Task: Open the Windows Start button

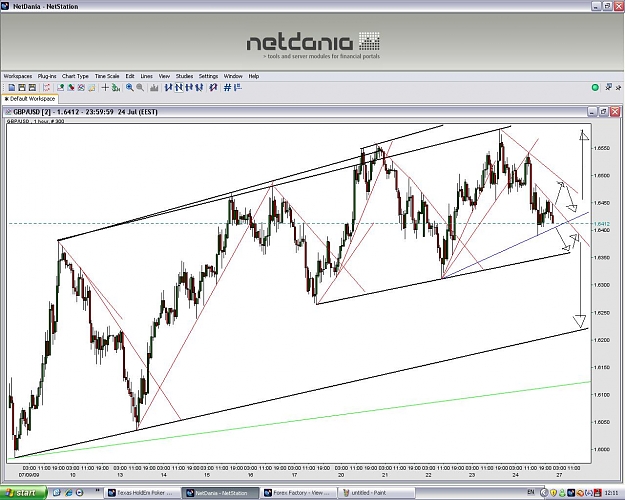Action: (x=23, y=493)
